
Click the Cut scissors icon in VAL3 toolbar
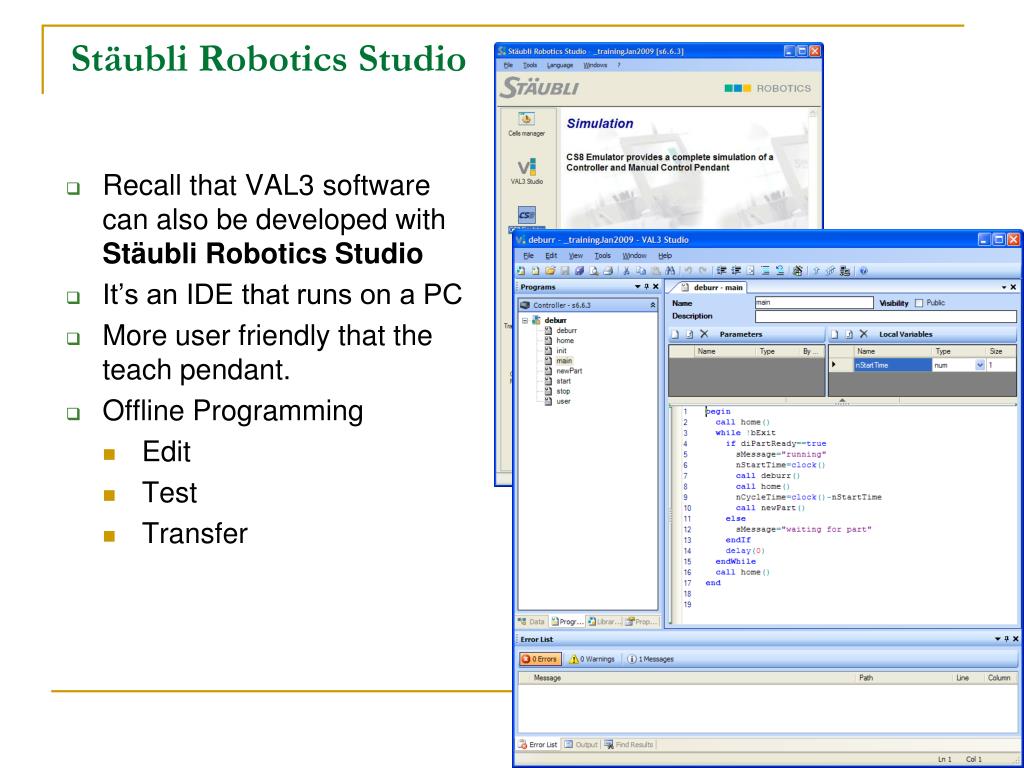point(627,271)
